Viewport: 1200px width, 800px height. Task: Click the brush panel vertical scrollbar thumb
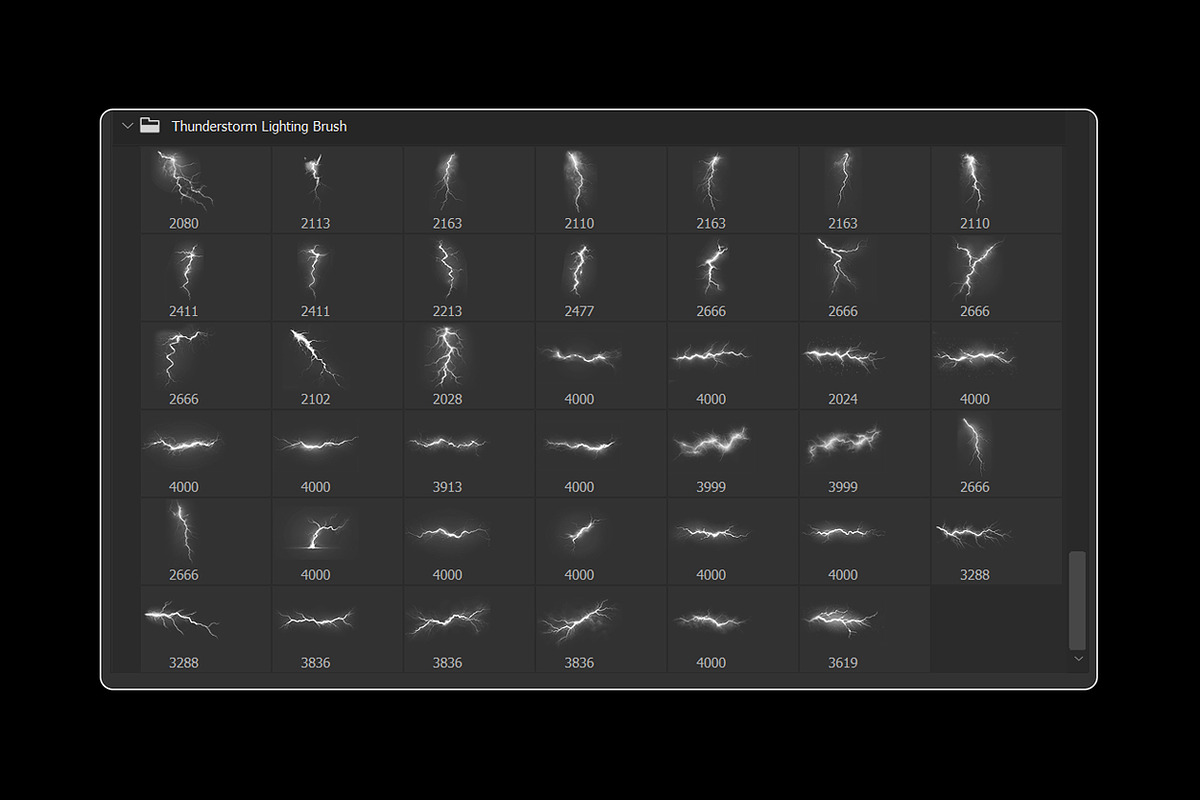(1077, 600)
